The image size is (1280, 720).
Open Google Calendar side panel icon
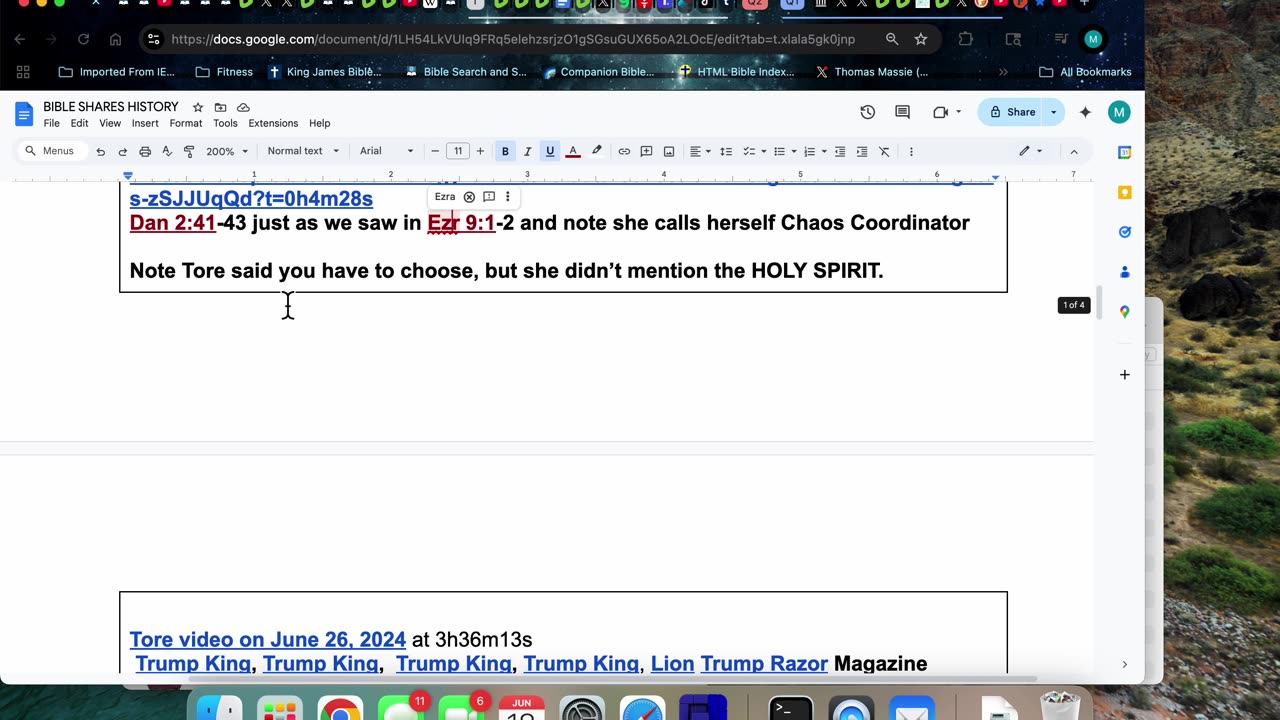[x=1125, y=152]
